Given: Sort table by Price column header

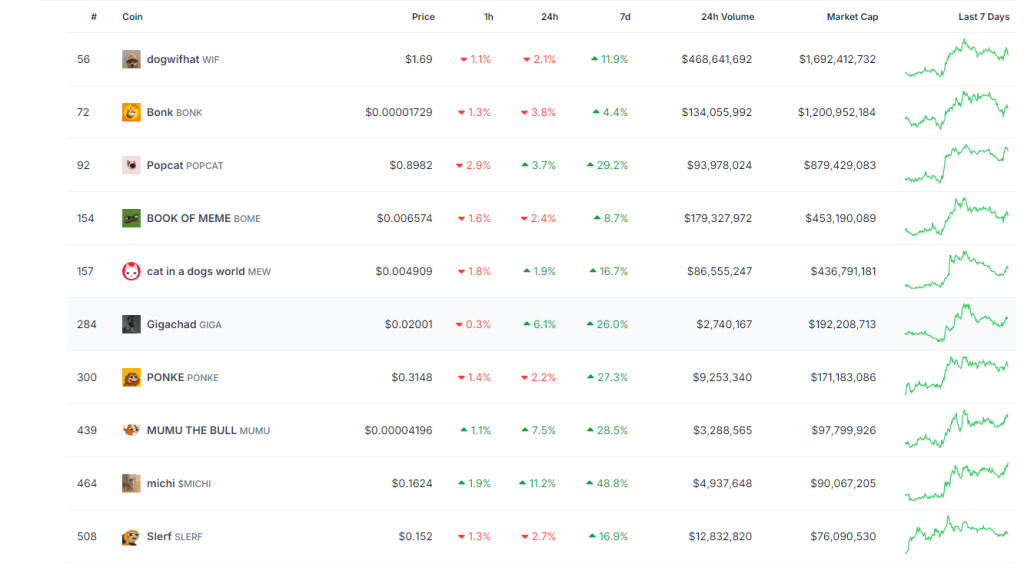Looking at the screenshot, I should pyautogui.click(x=423, y=17).
